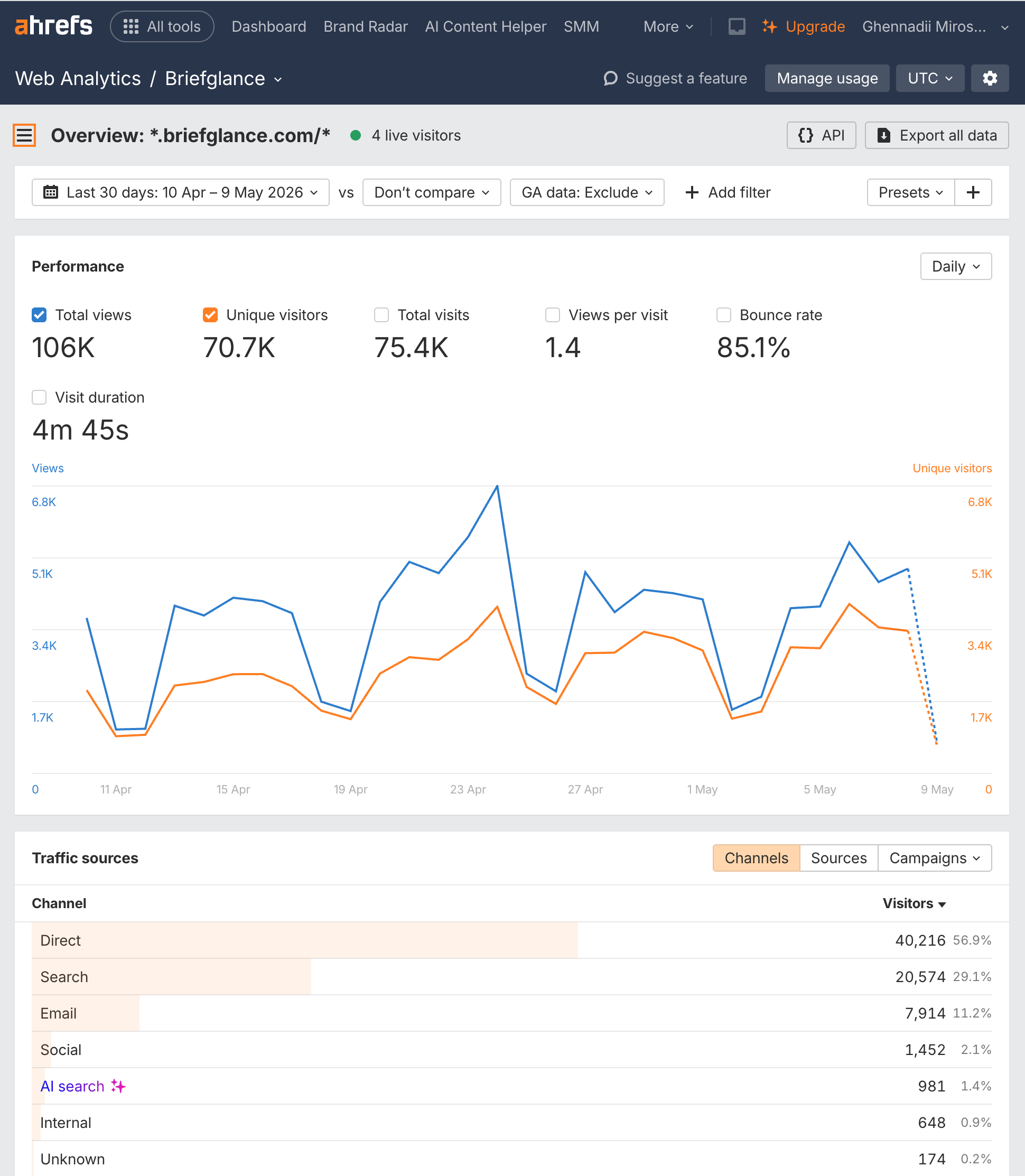Image resolution: width=1025 pixels, height=1176 pixels.
Task: Click the Ahrefs logo
Action: coord(53,26)
